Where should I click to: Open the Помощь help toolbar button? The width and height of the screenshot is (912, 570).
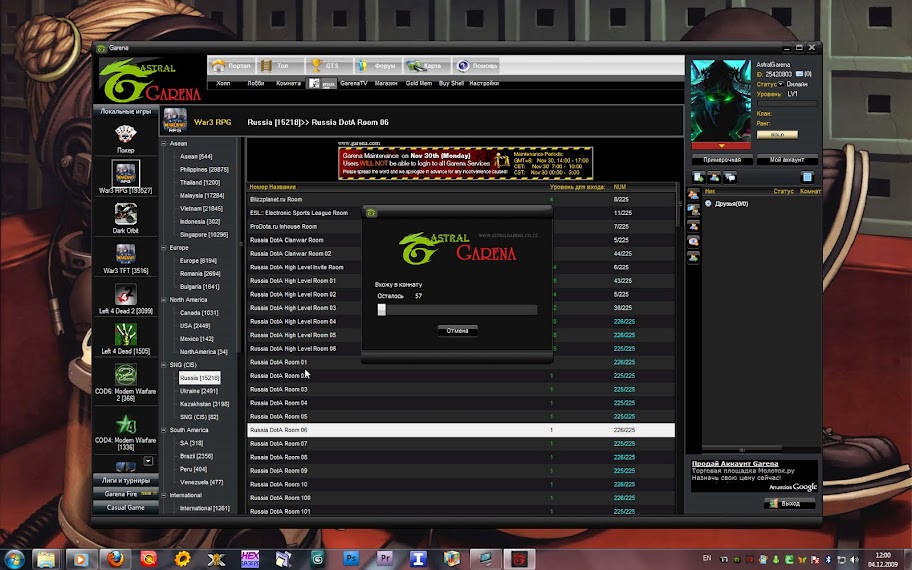(x=476, y=66)
